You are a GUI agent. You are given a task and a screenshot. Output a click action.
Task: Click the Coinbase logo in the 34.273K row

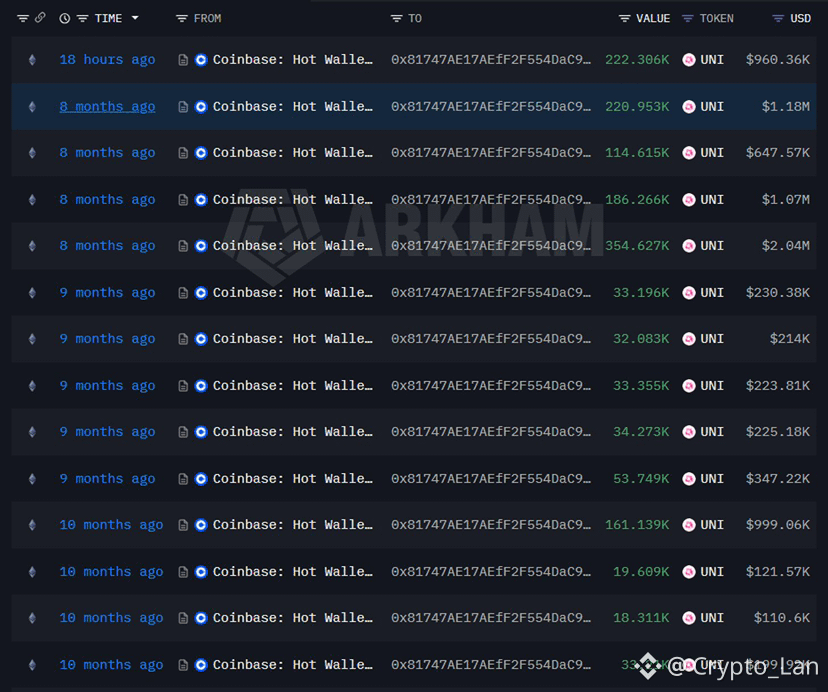(201, 432)
